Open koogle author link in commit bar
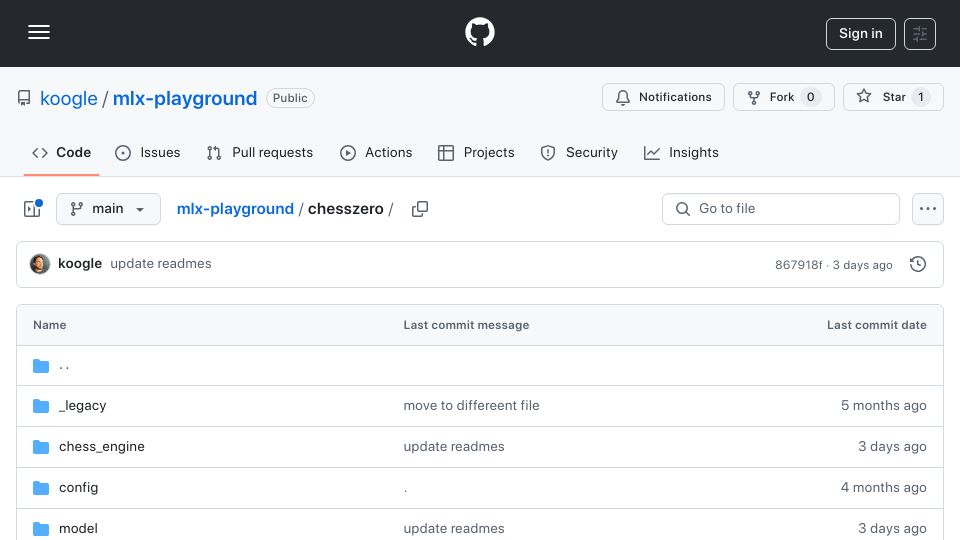Image resolution: width=960 pixels, height=540 pixels. pyautogui.click(x=80, y=263)
